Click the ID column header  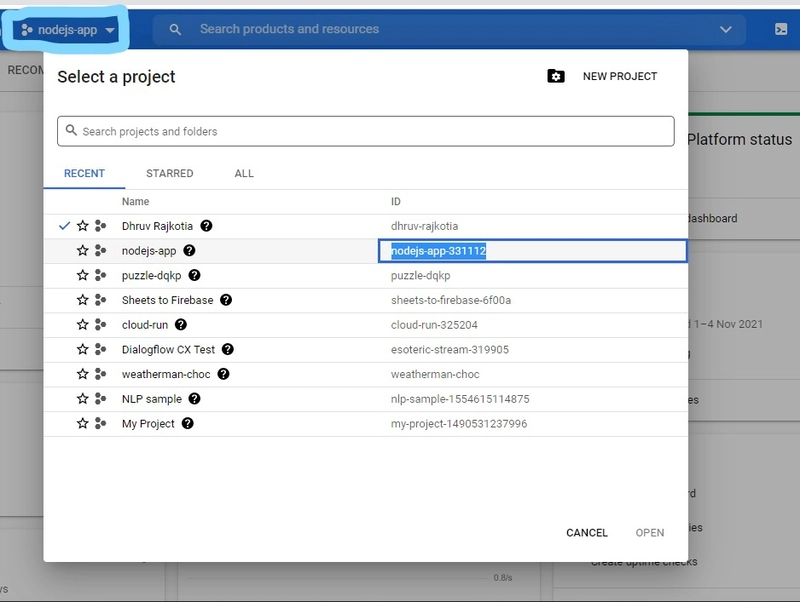pyautogui.click(x=395, y=202)
